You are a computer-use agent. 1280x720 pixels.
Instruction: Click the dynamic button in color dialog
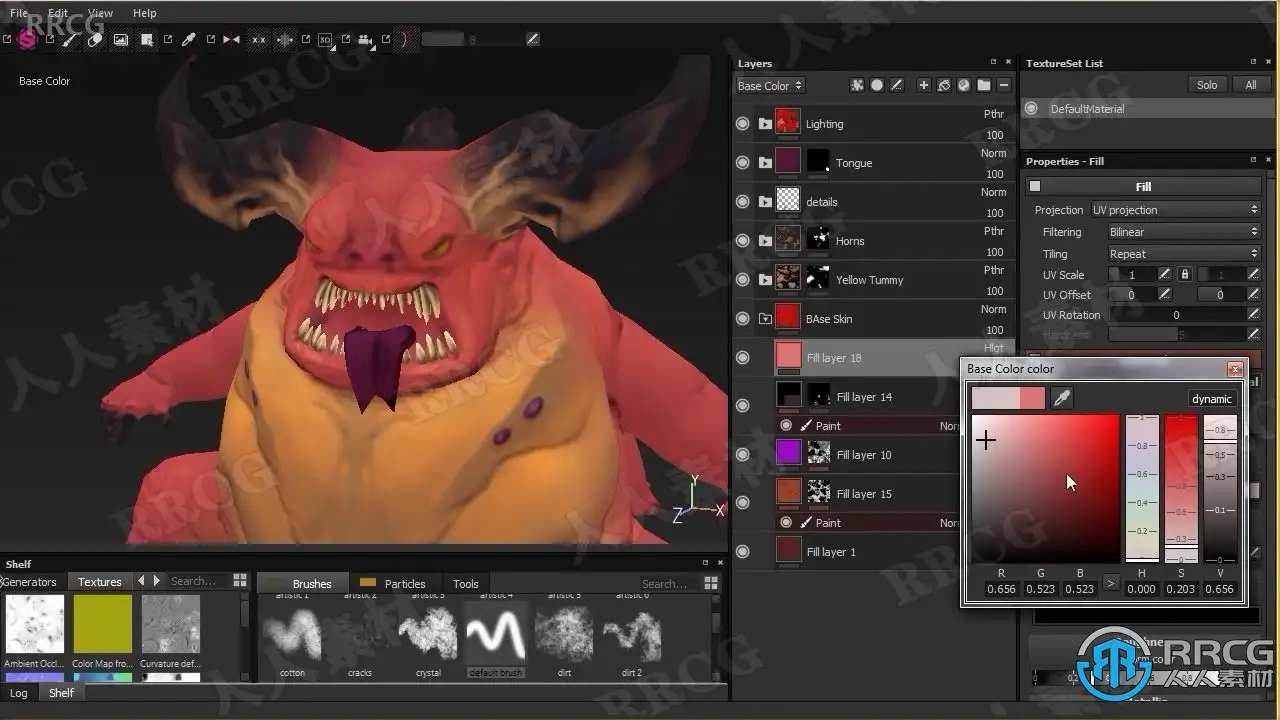tap(1211, 399)
